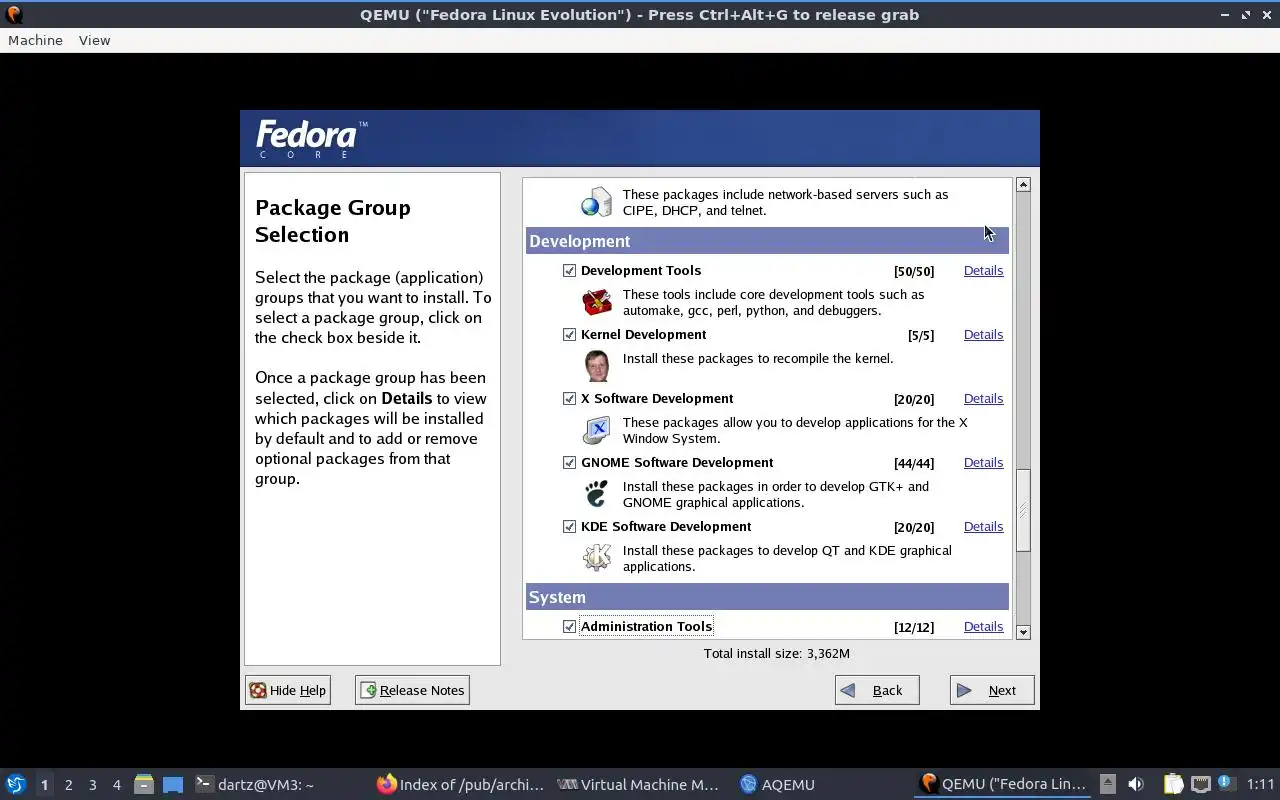Click the tray up-arrow icon
Image resolution: width=1280 pixels, height=800 pixels.
1107,784
